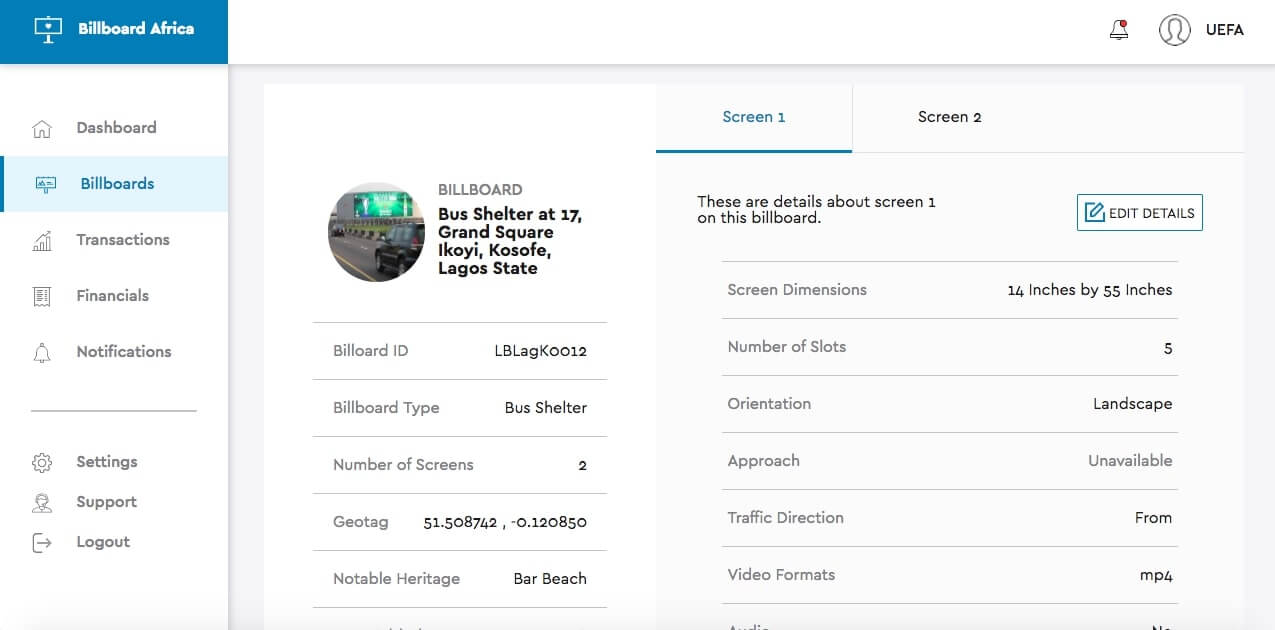This screenshot has height=630, width=1275.
Task: Click the Billboard Africa brand title
Action: coord(136,29)
